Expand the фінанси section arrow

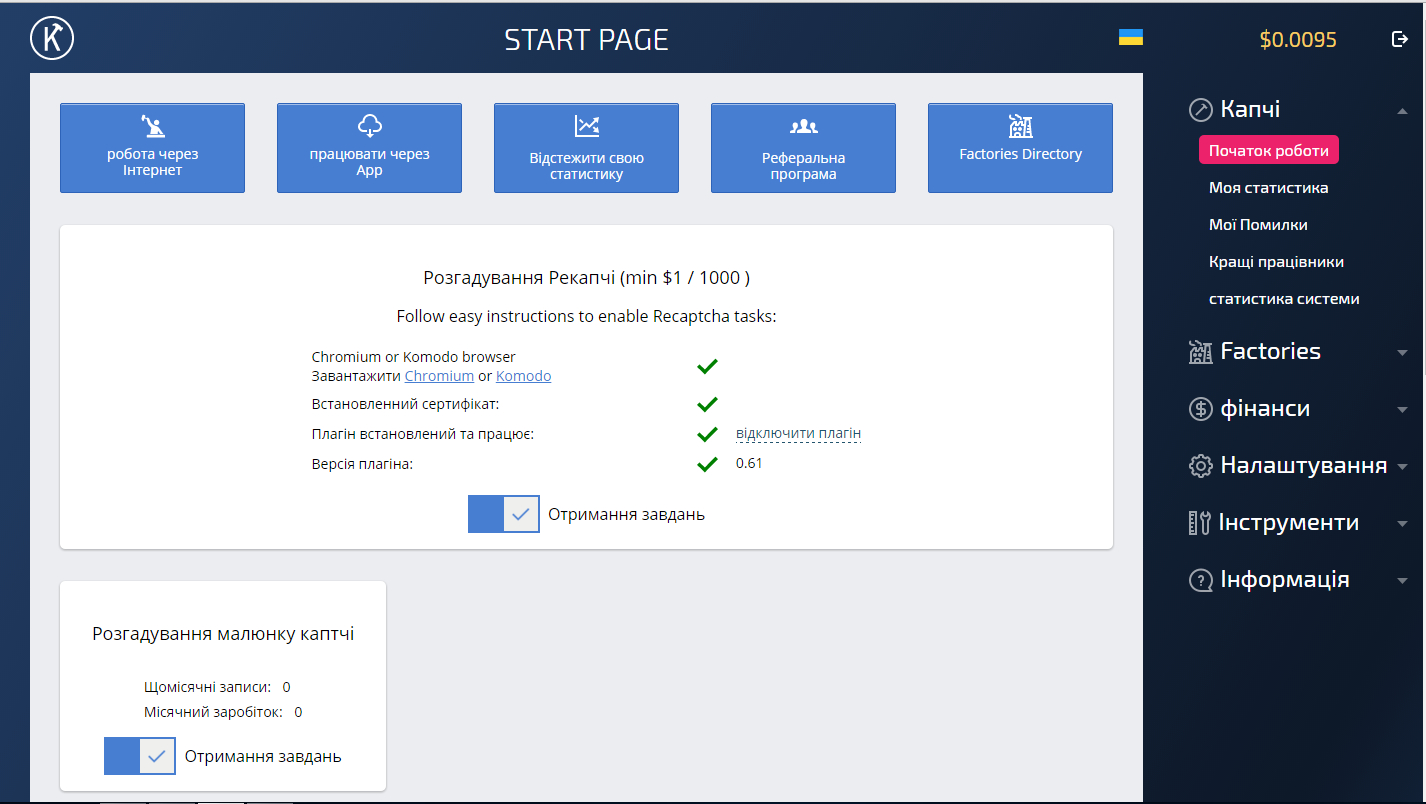1402,410
